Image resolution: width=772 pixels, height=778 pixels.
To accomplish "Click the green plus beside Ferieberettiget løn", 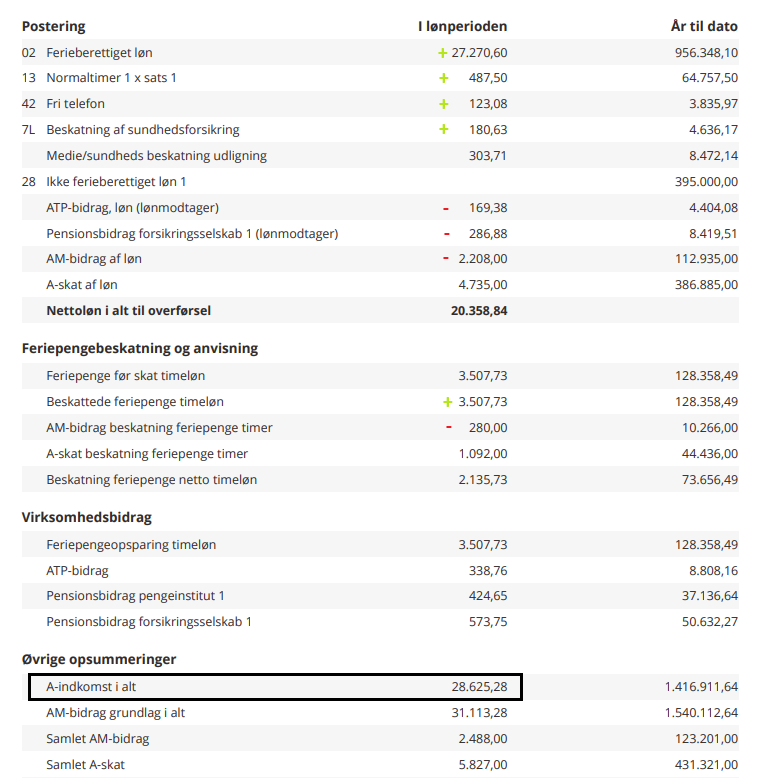I will coord(429,52).
